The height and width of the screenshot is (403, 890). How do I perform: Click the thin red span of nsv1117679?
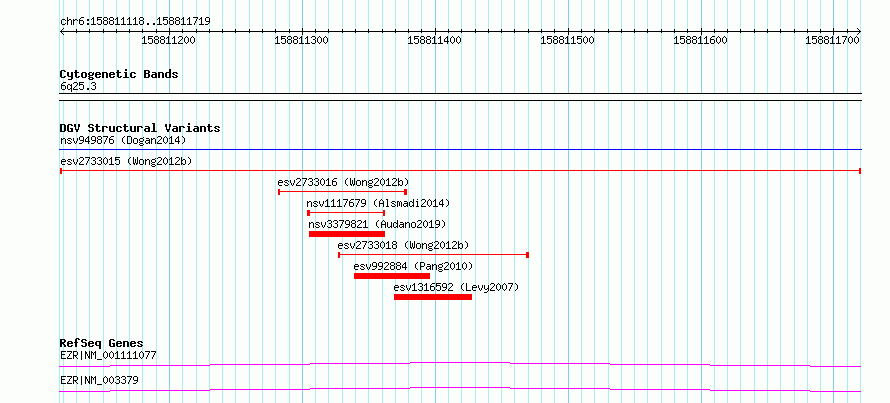[x=346, y=213]
